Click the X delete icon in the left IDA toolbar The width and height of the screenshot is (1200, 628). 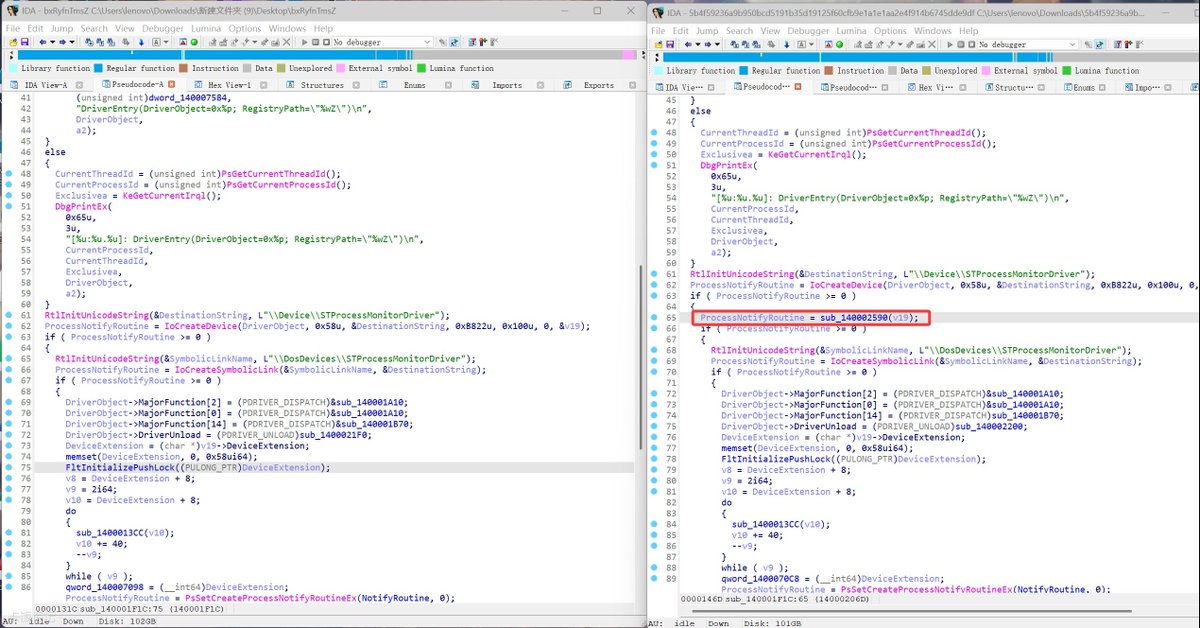pos(286,42)
